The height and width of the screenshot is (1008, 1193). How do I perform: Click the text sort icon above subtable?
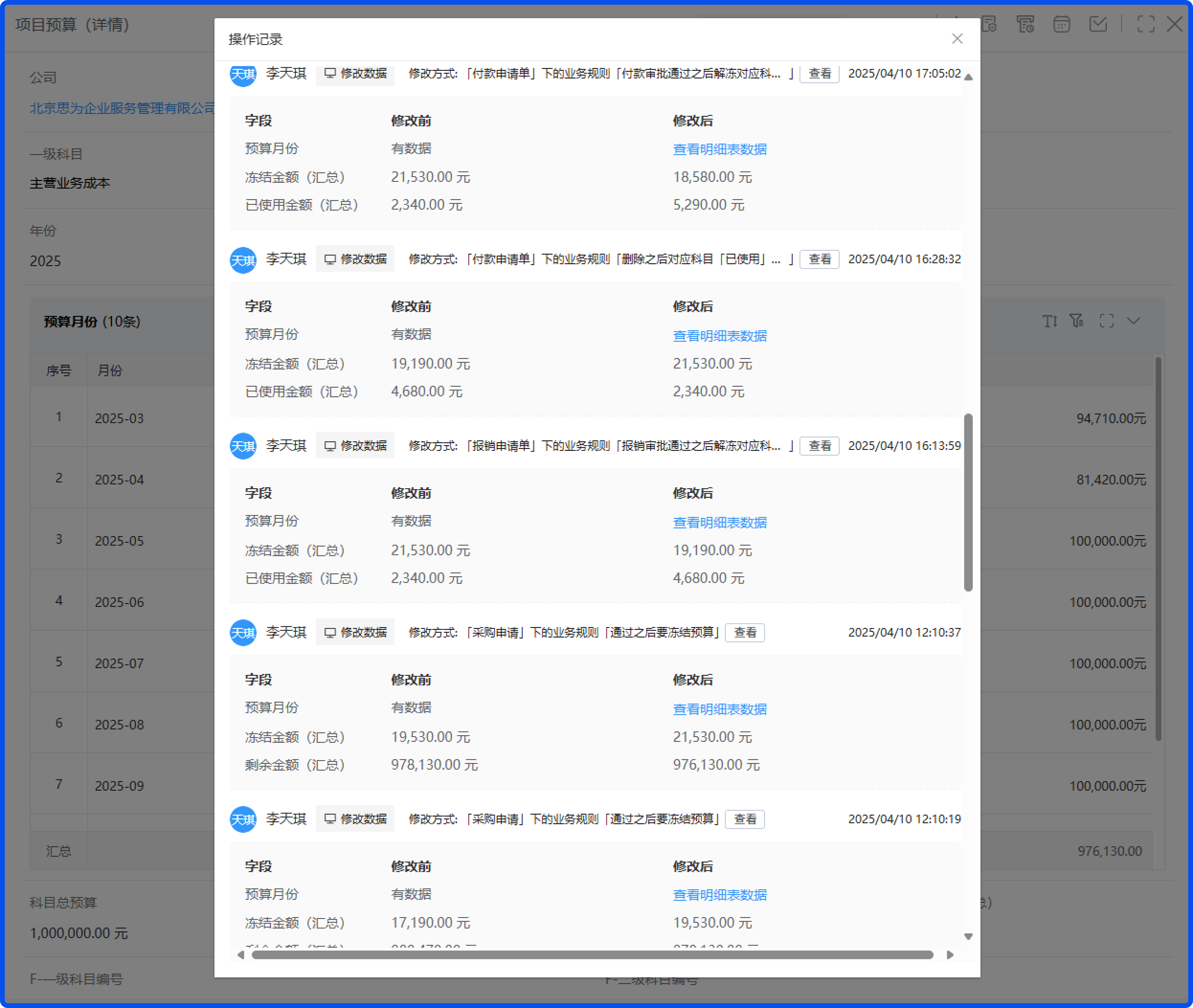pos(1049,321)
